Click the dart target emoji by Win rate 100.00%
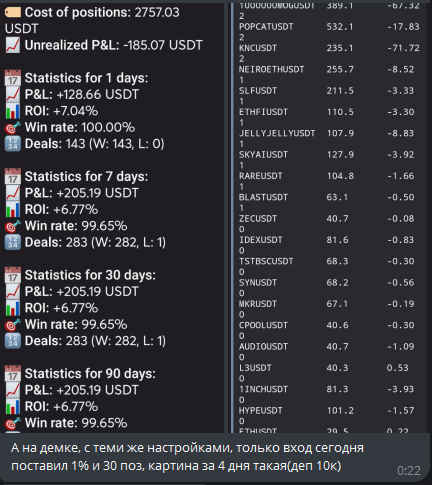 pos(13,127)
